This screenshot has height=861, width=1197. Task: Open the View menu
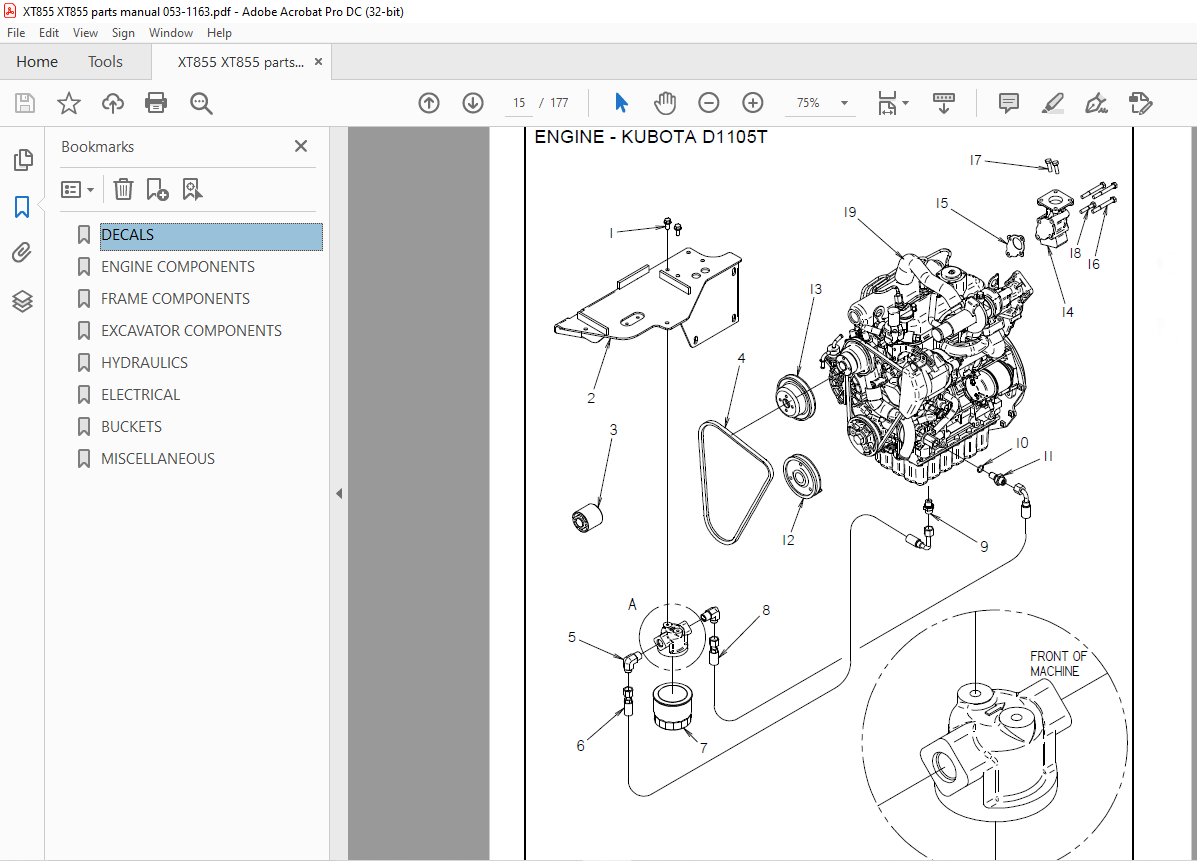tap(85, 33)
